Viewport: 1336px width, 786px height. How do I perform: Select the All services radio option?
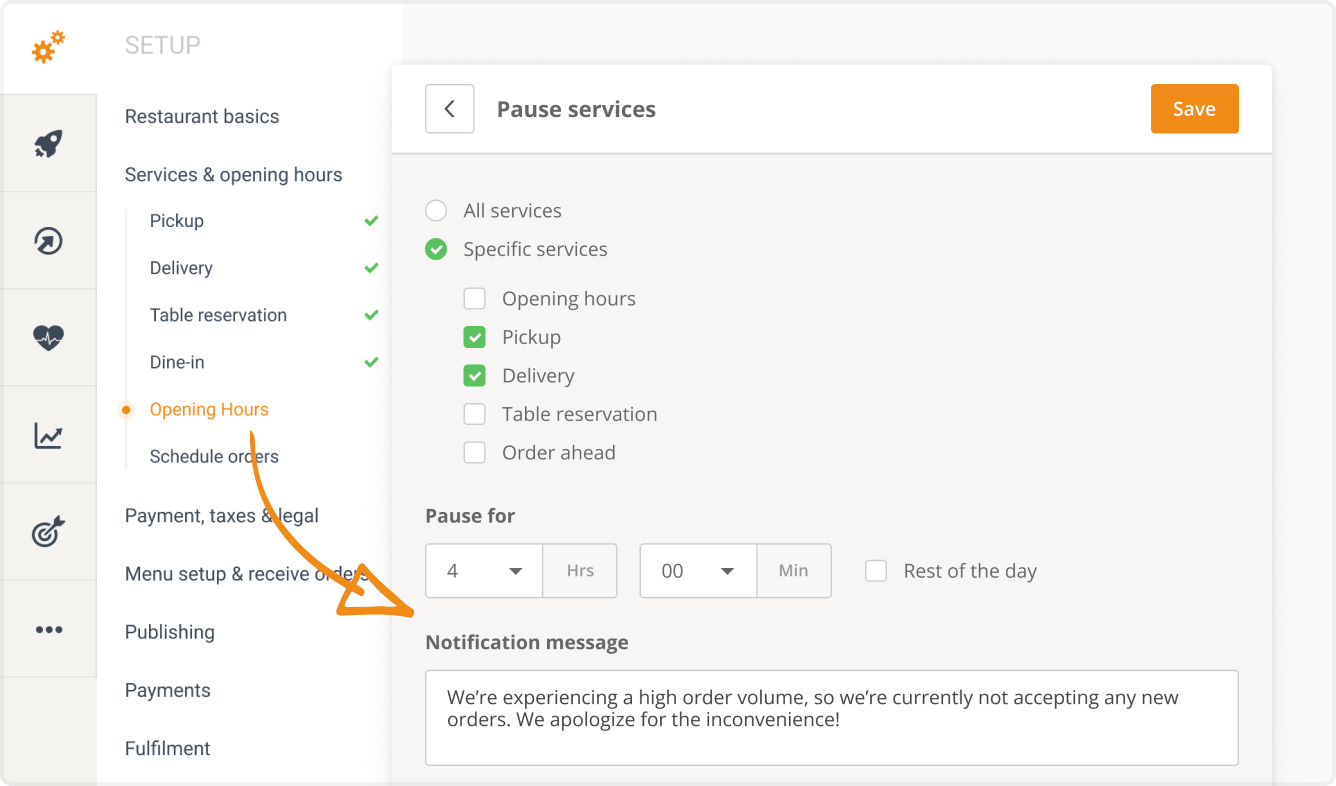[x=436, y=211]
